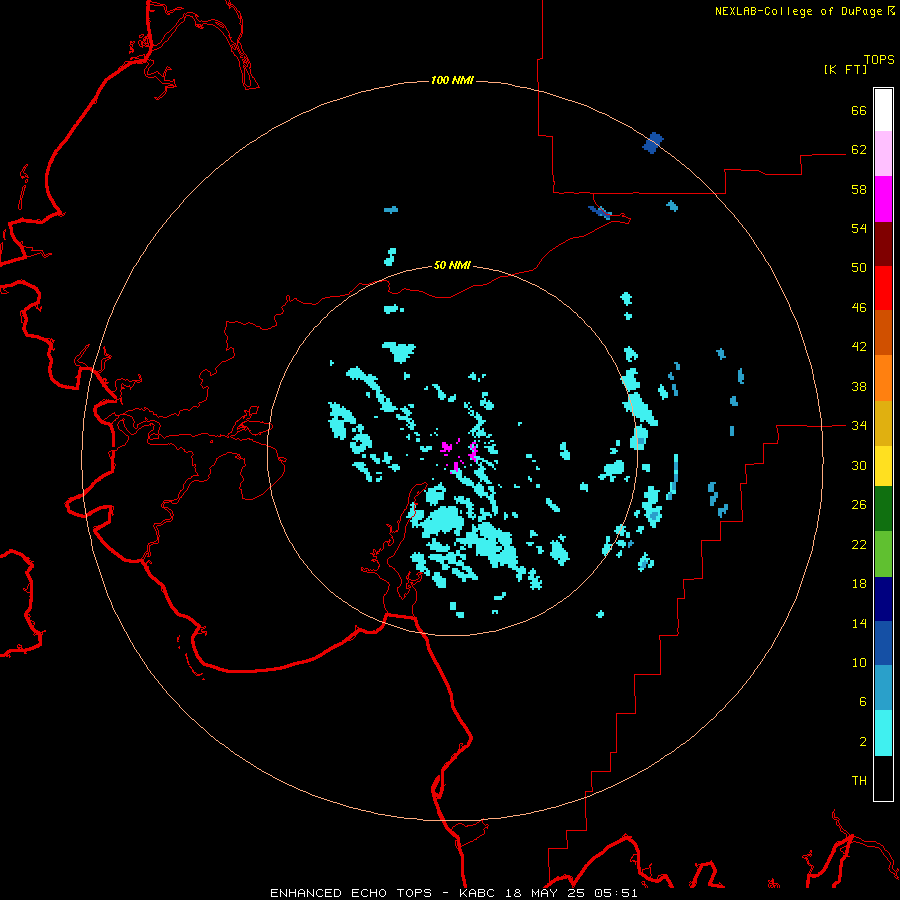
Task: Click the NEXLAB-College of DuPage text
Action: click(798, 11)
